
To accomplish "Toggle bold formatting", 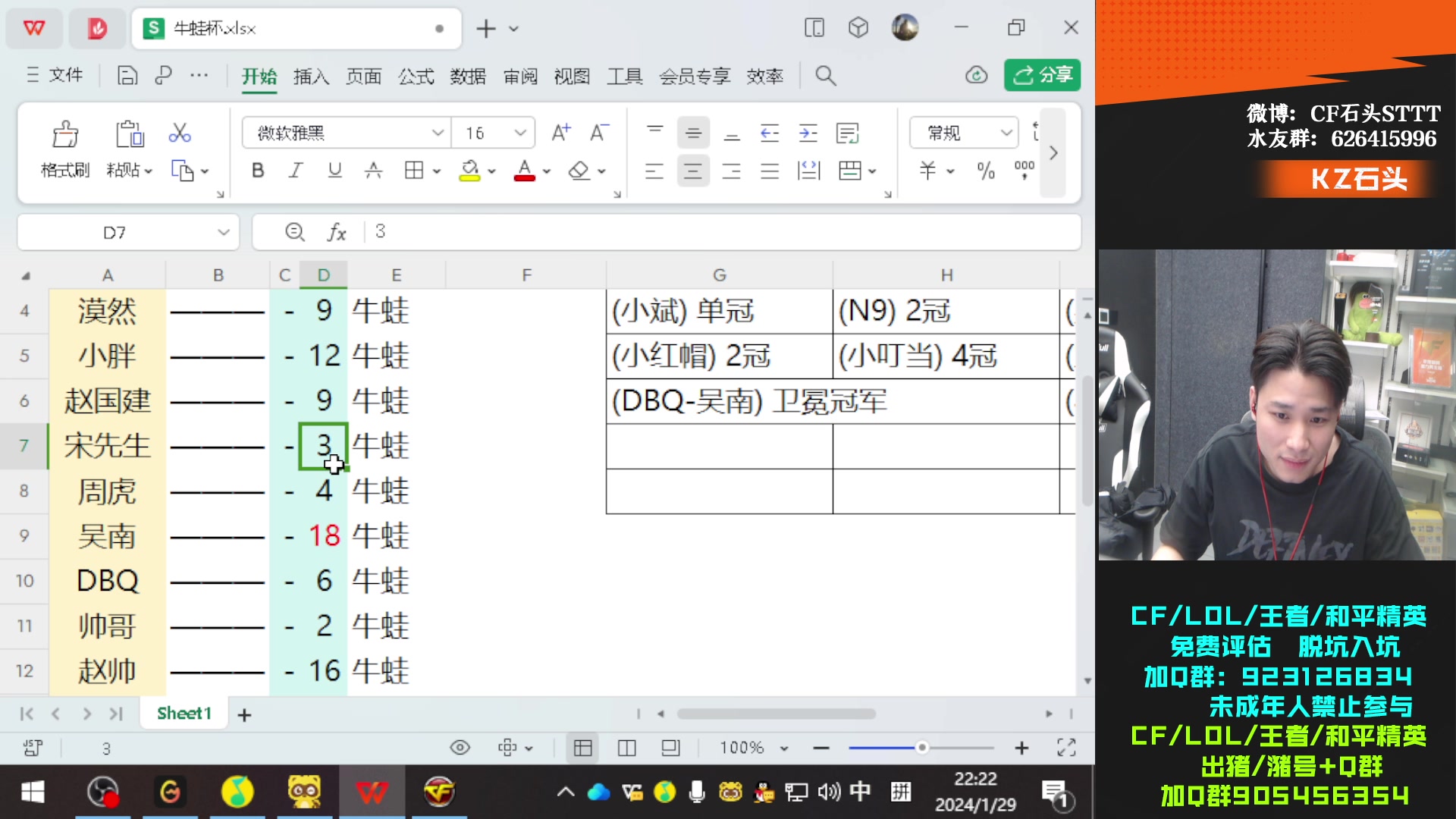I will [258, 171].
